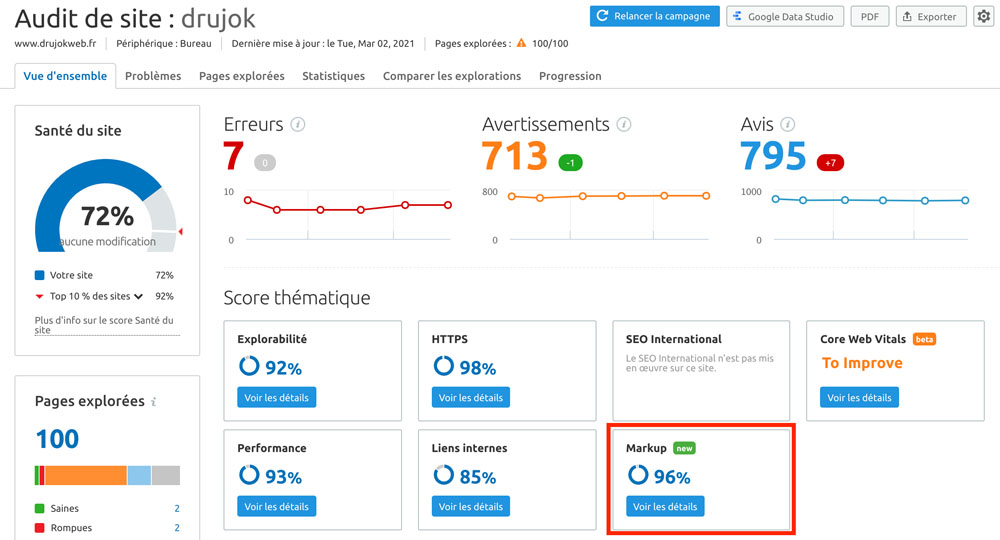Go to the Progression tab
Viewport: 1000px width, 540px height.
[x=570, y=76]
